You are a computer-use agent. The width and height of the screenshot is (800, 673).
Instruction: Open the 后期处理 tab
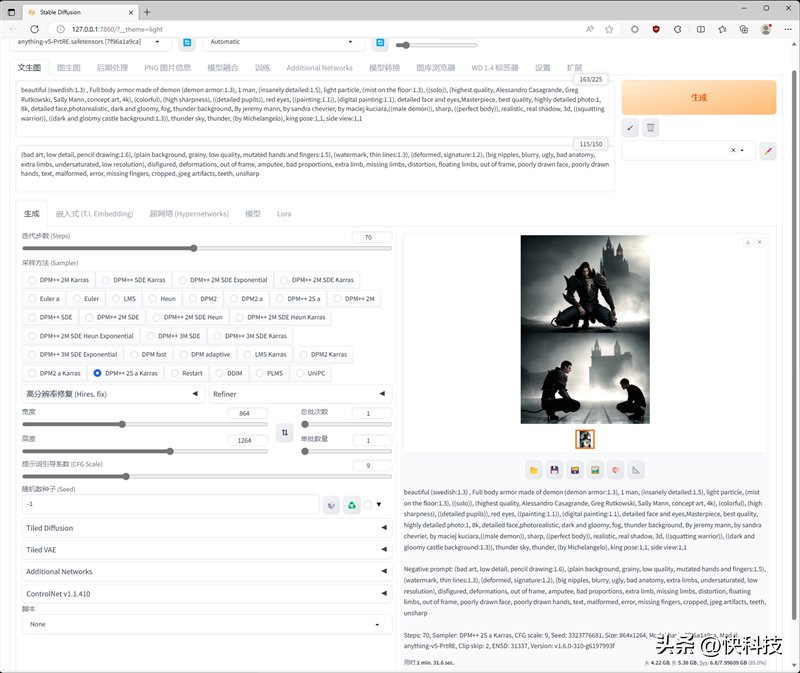[112, 67]
